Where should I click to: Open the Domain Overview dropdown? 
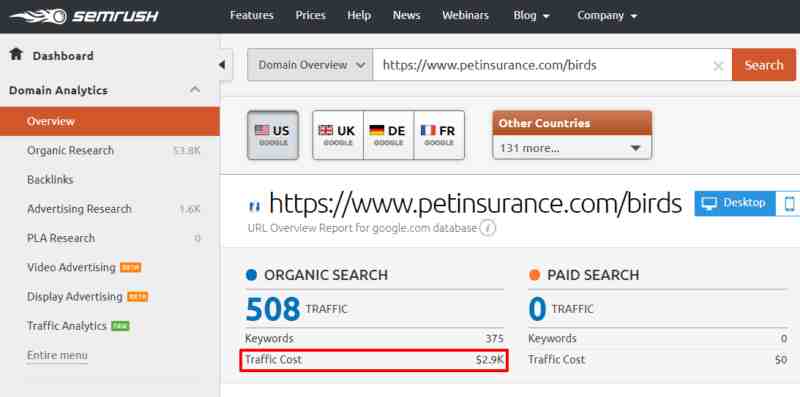(310, 65)
